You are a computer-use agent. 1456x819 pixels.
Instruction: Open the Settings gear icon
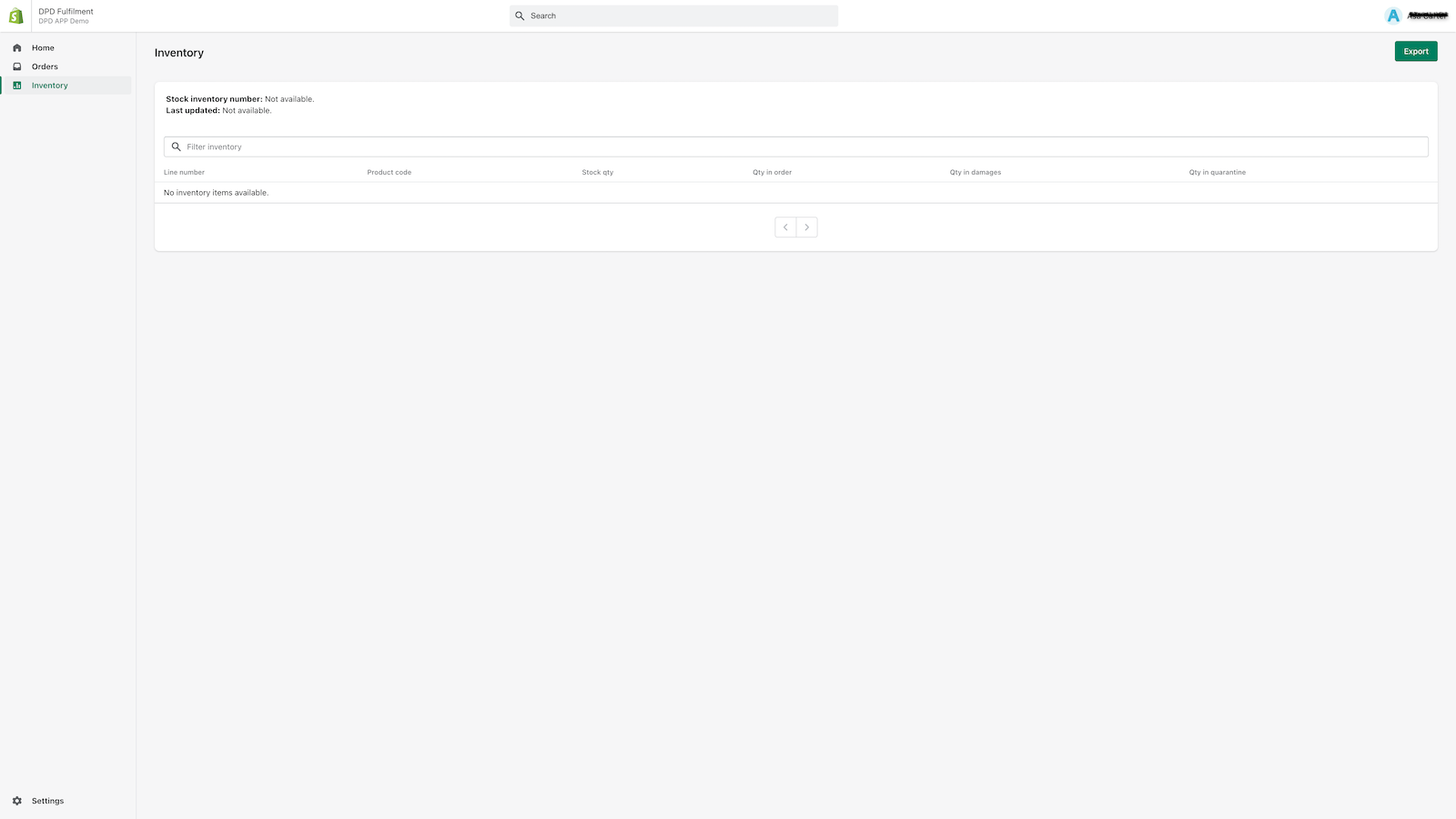pyautogui.click(x=16, y=801)
